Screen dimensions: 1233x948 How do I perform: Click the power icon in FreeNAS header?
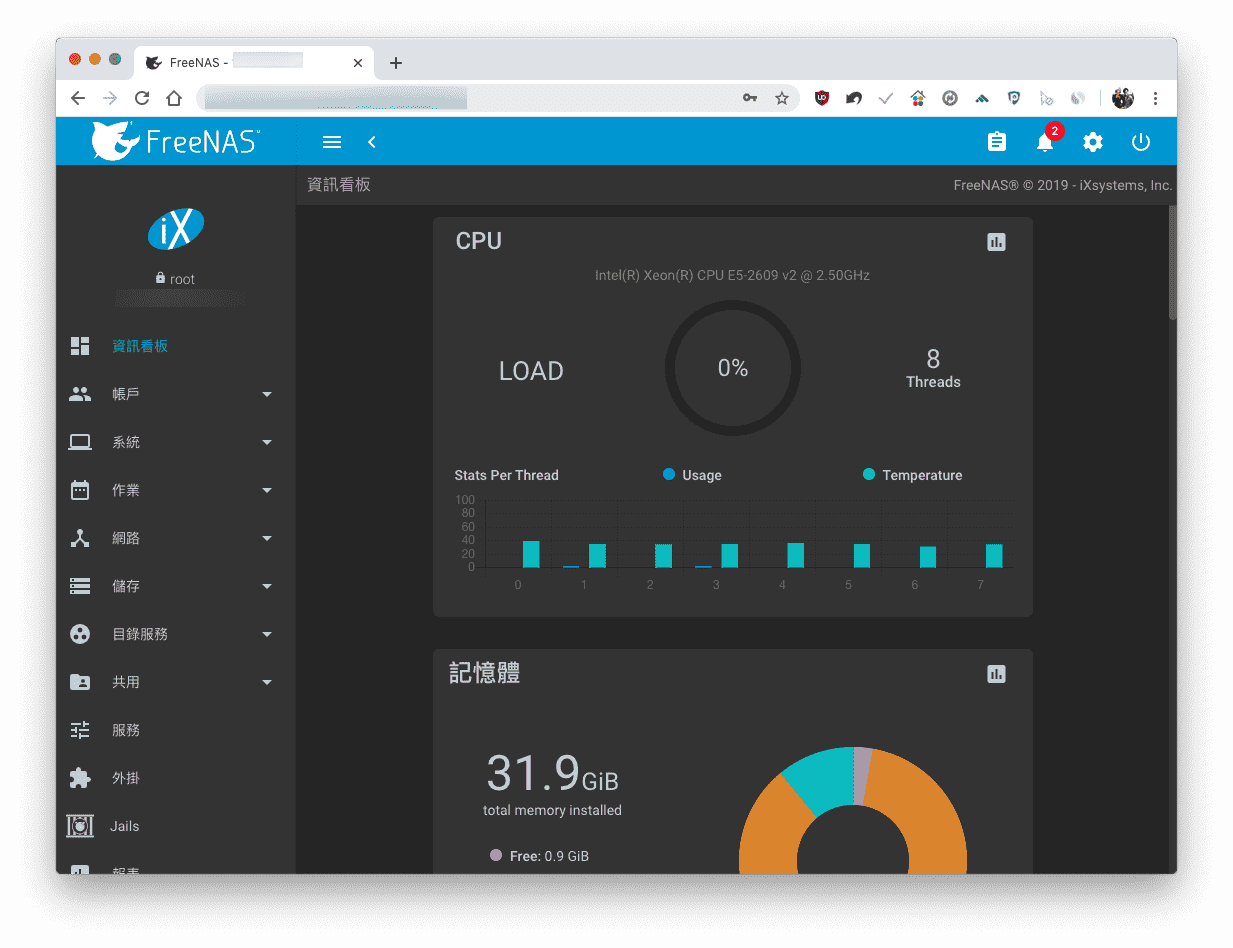point(1141,142)
